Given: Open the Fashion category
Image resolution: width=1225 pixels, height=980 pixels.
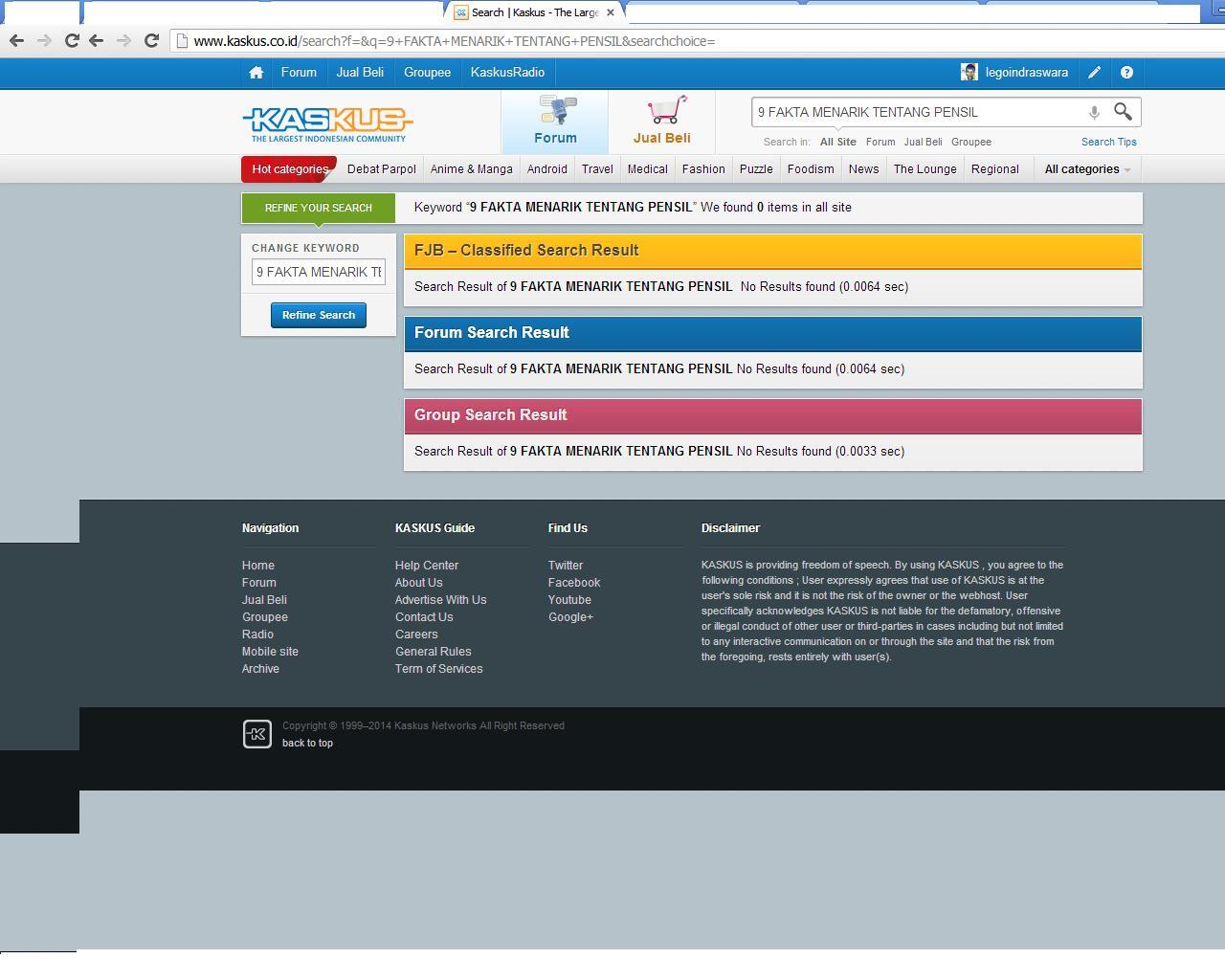Looking at the screenshot, I should (x=703, y=169).
